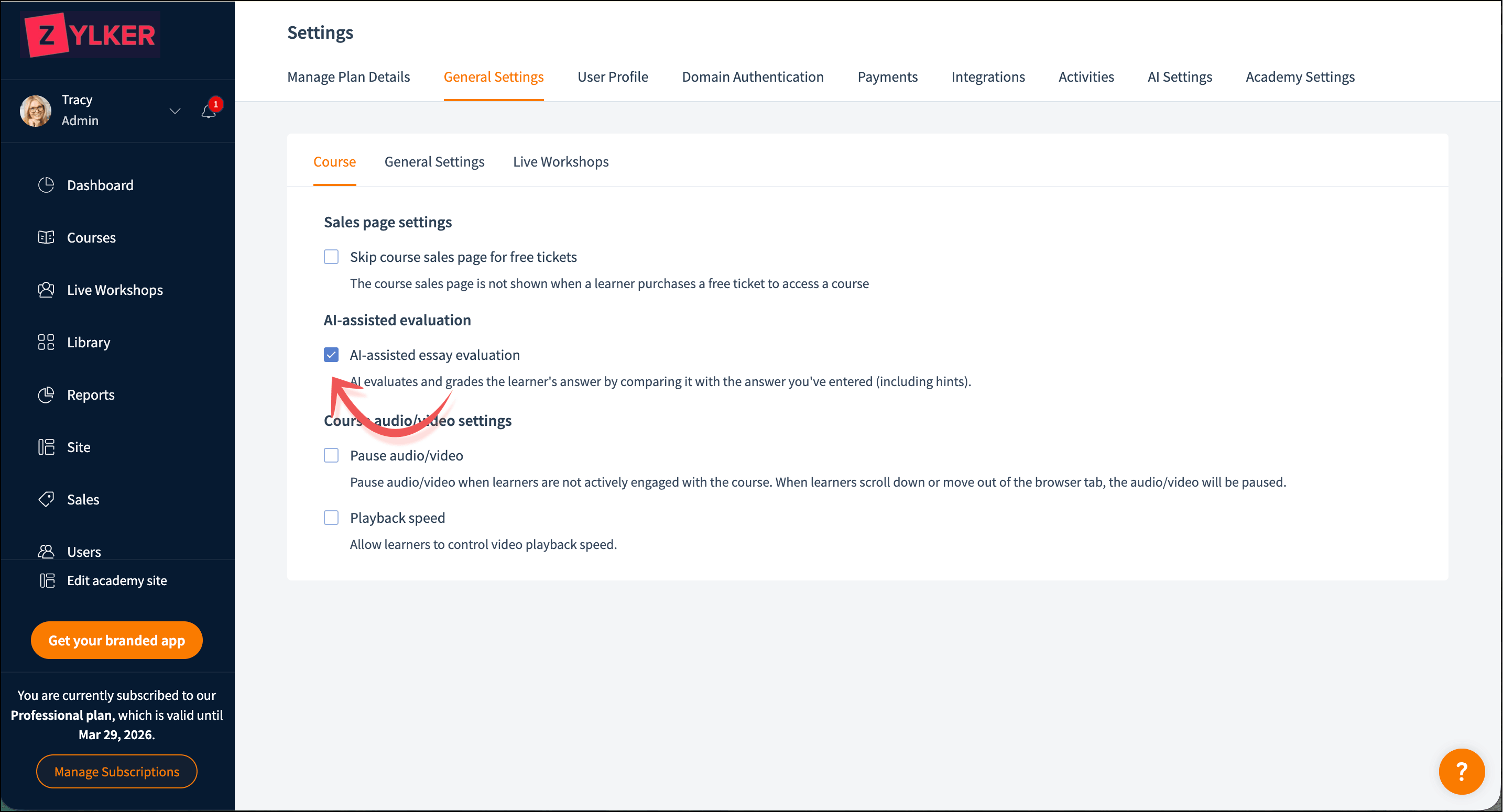Open the Sales tag icon
Screen dimensions: 1503x812
click(46, 499)
